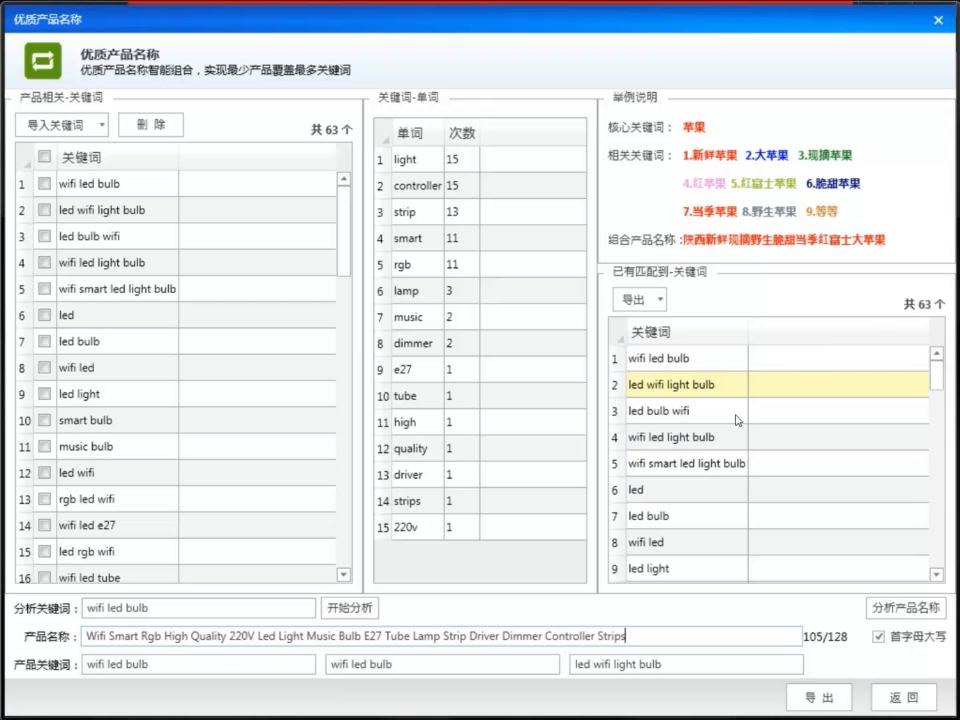The image size is (960, 720).
Task: Tick the checkbox for 'smart bulb' row
Action: coord(44,420)
